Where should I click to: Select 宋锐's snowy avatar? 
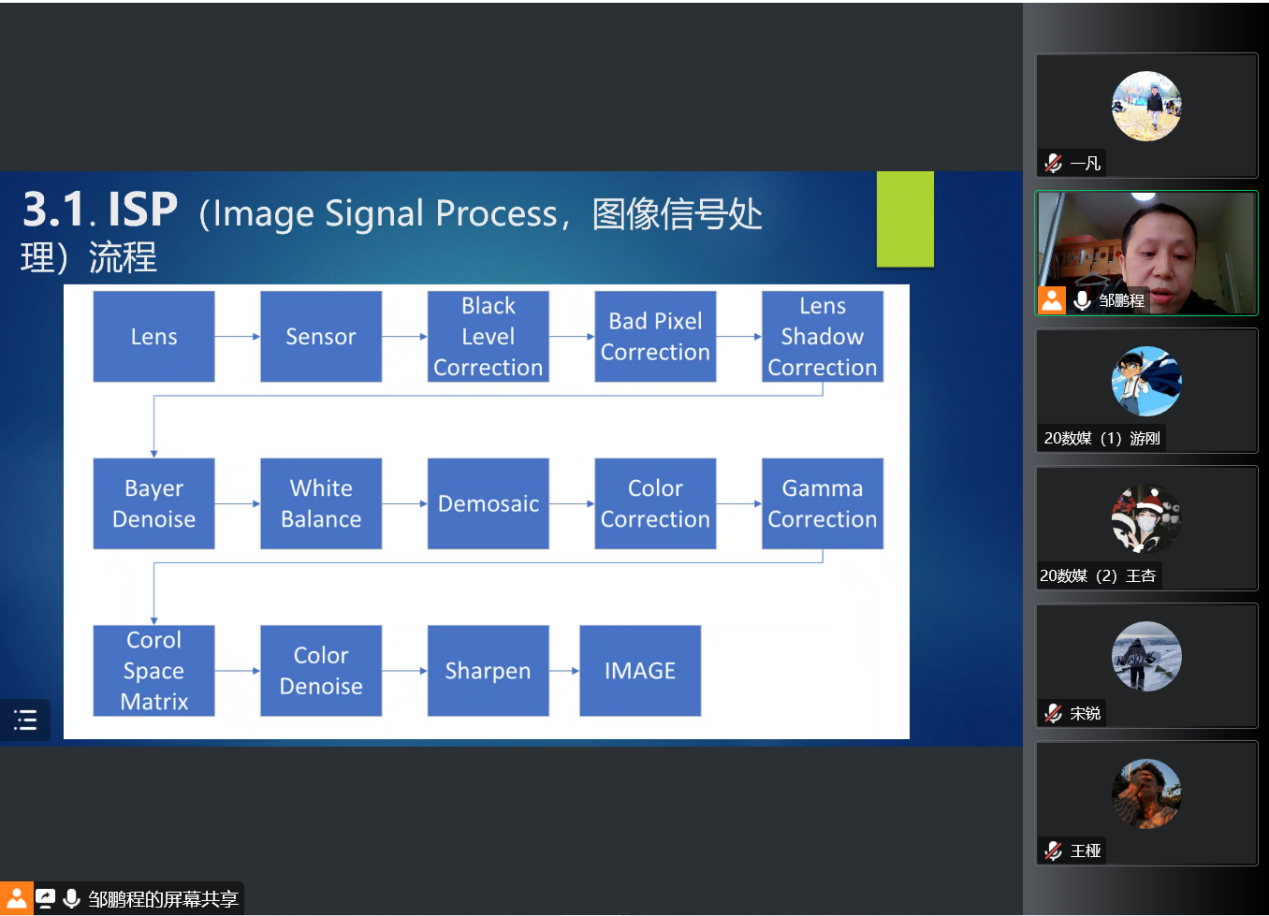[x=1146, y=656]
